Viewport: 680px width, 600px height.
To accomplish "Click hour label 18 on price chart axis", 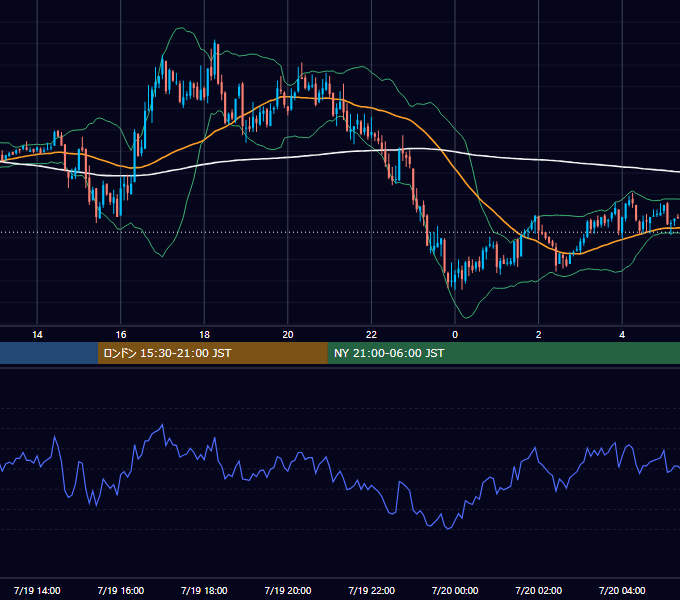I will [204, 335].
